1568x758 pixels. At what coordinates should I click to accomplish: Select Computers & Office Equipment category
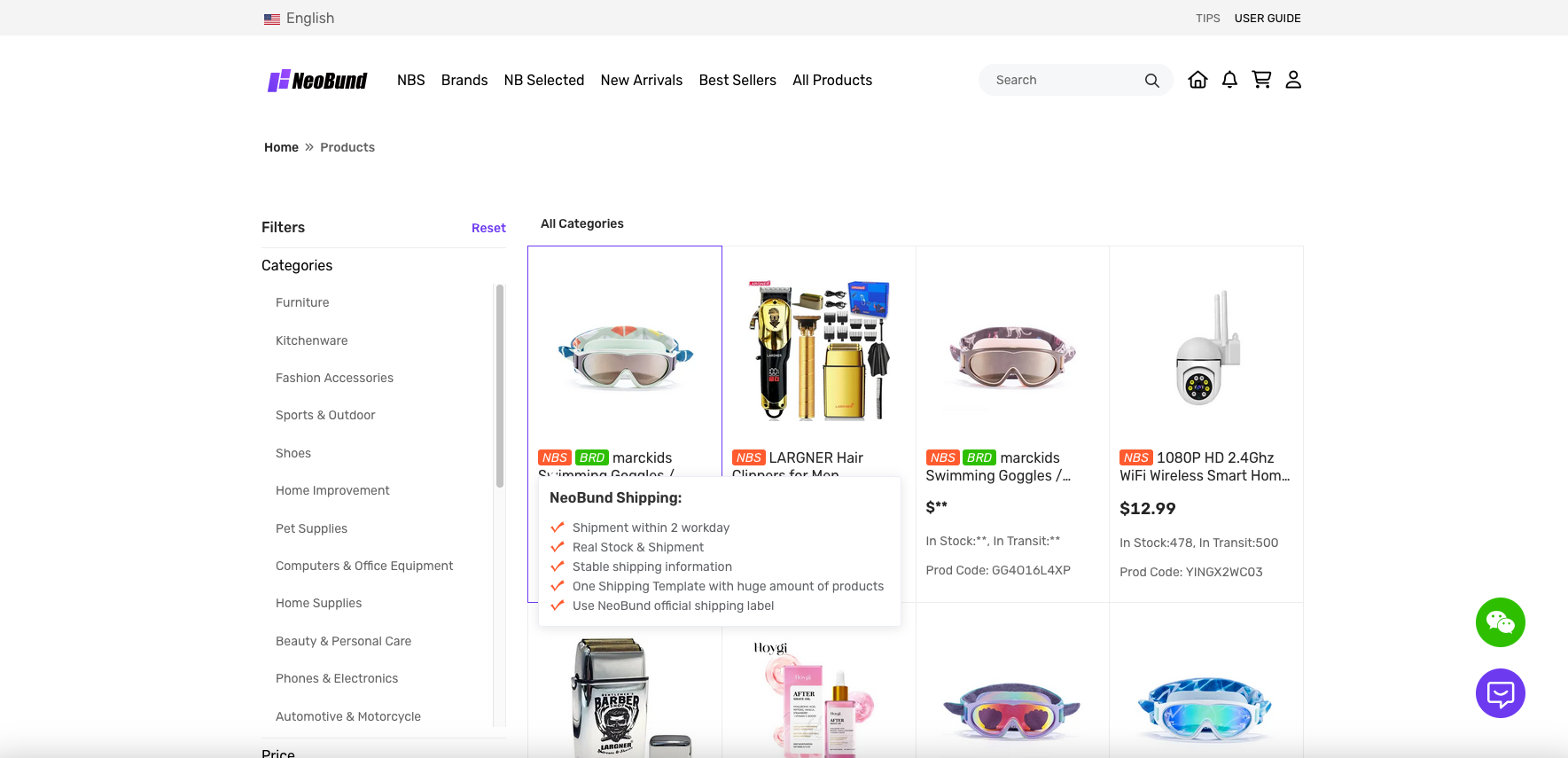364,566
